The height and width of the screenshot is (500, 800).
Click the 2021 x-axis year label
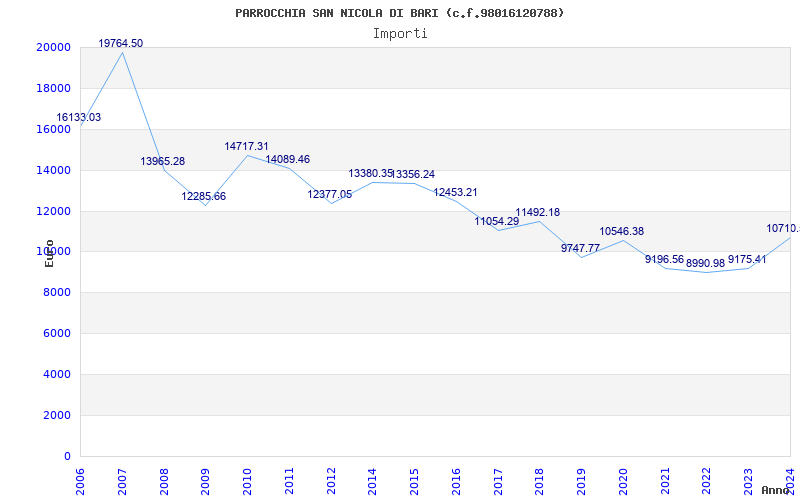pyautogui.click(x=665, y=481)
